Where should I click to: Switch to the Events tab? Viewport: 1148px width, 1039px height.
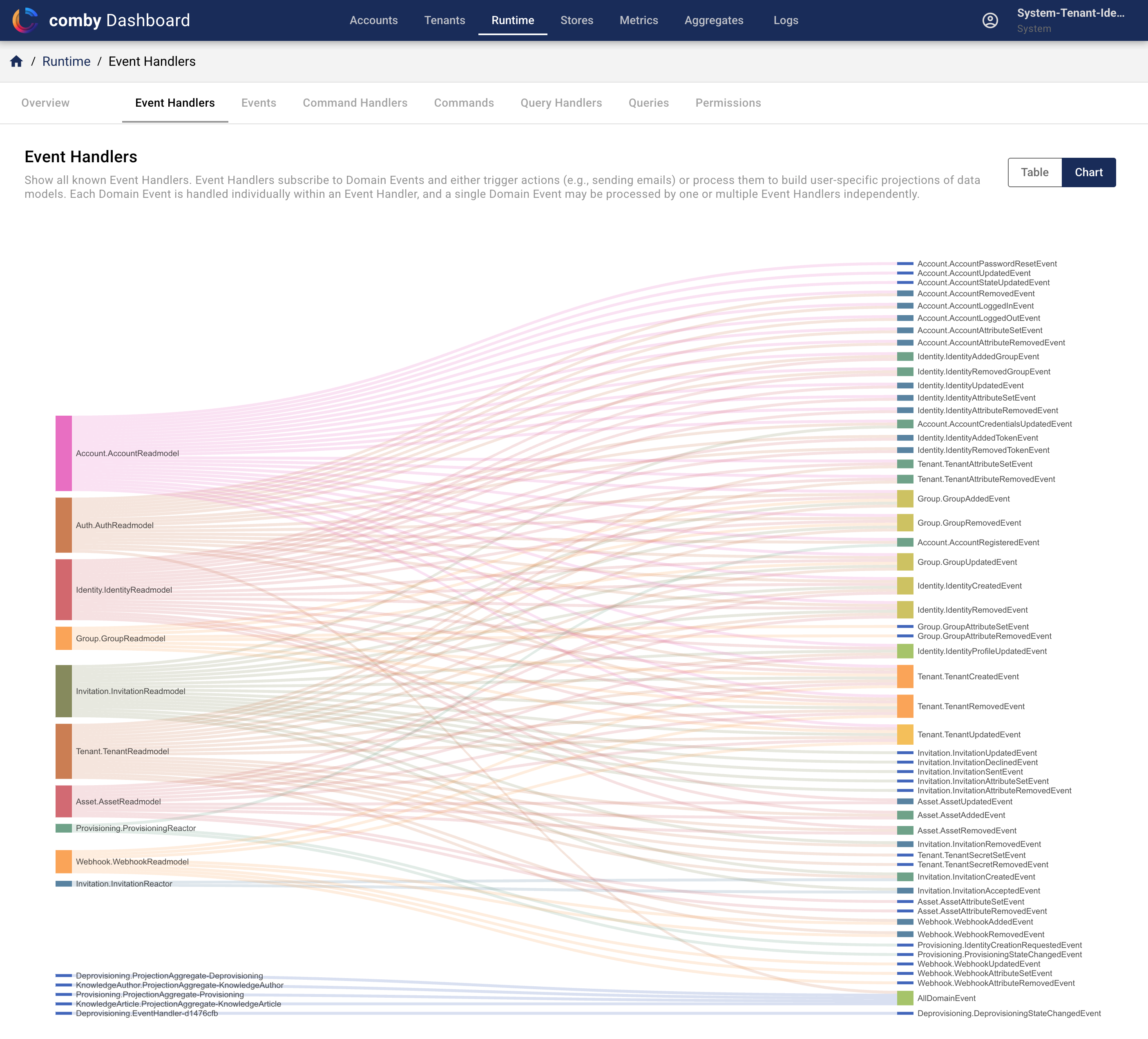pos(259,103)
